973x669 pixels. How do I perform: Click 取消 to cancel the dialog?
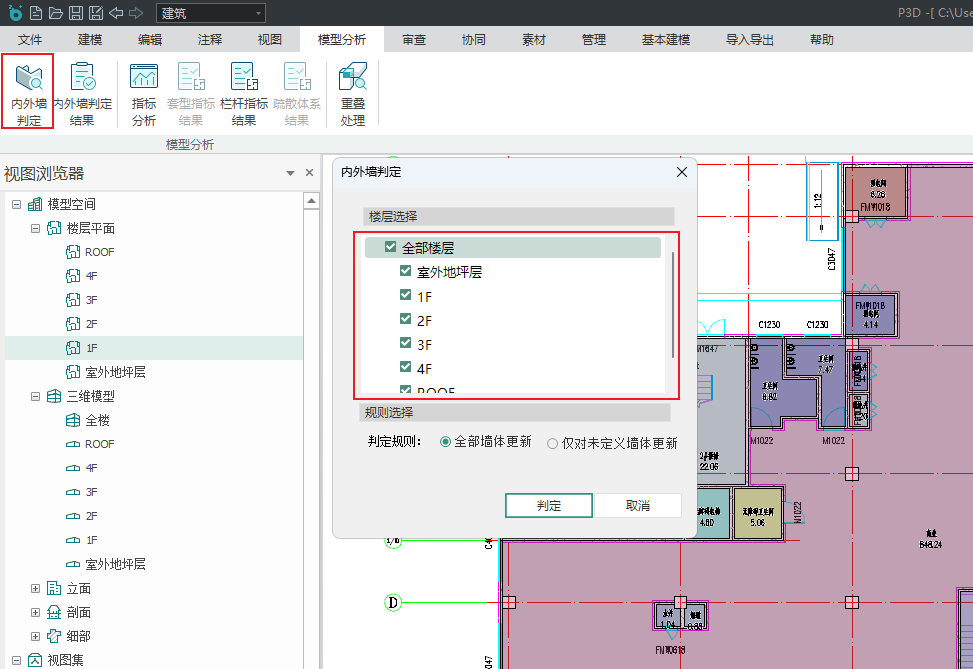pyautogui.click(x=638, y=505)
